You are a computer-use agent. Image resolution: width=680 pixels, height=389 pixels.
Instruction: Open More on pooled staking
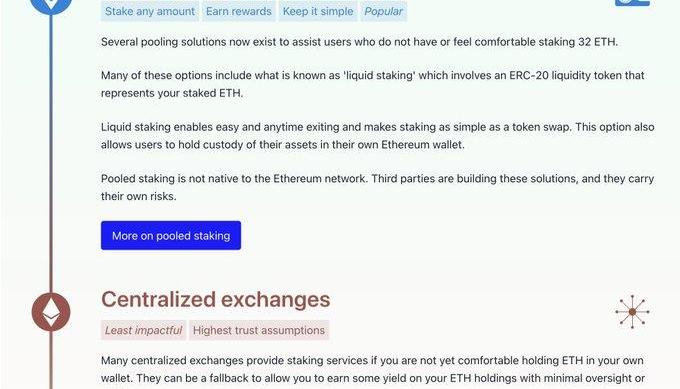[171, 235]
